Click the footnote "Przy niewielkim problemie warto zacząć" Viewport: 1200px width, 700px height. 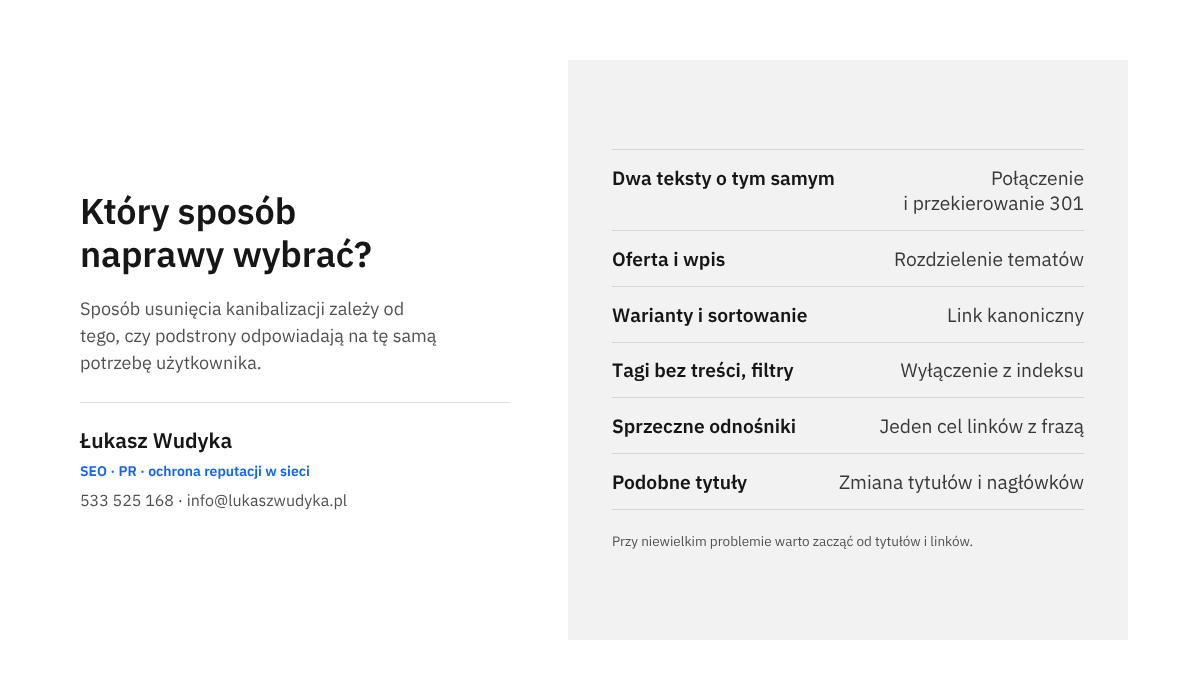(x=792, y=542)
